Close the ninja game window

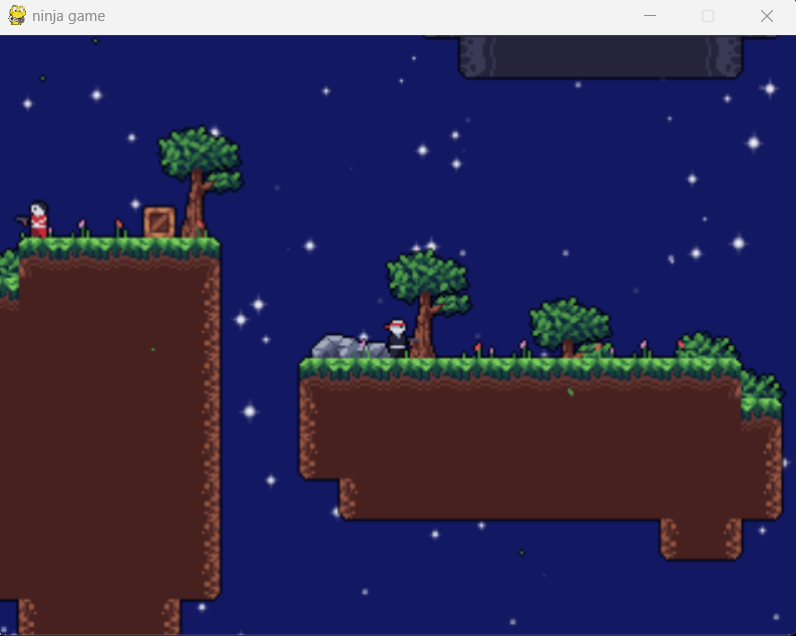(x=767, y=16)
